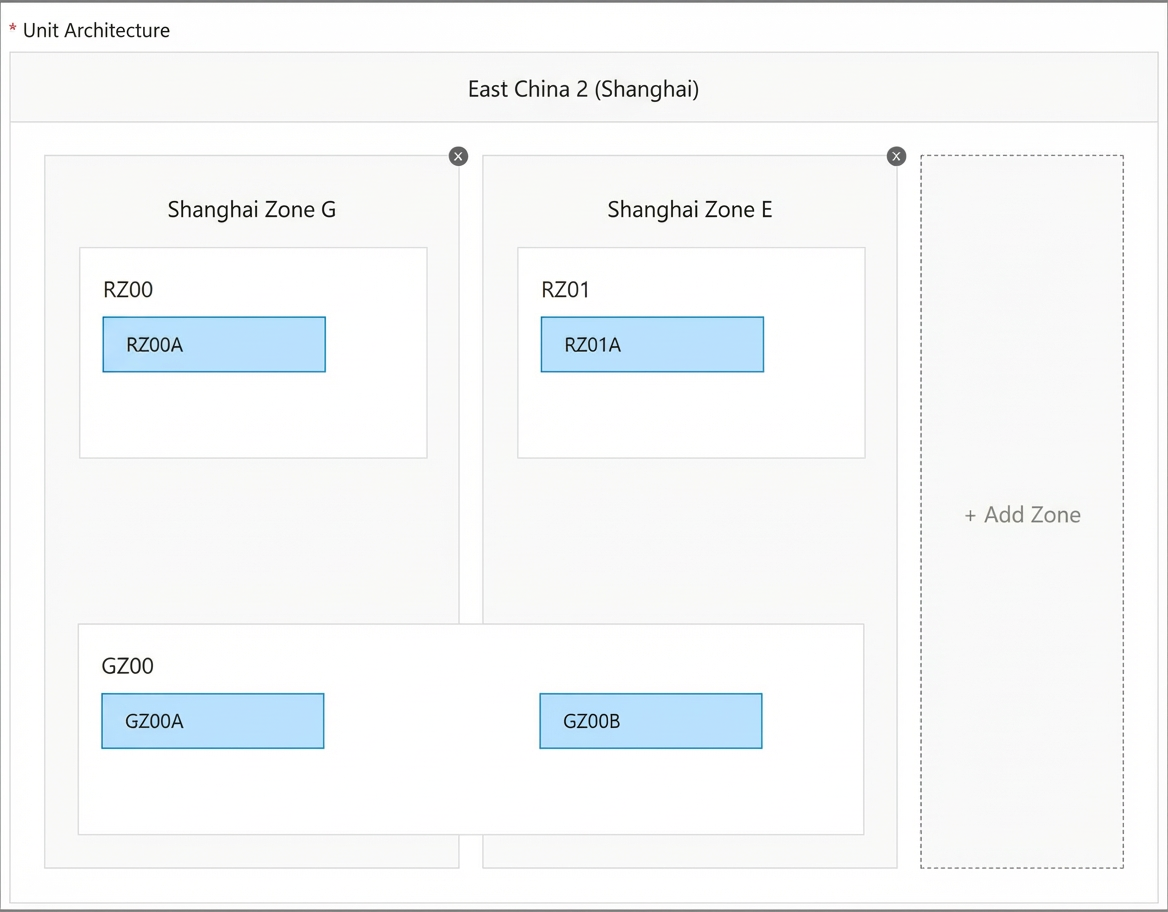This screenshot has height=912, width=1168.
Task: Click the plus symbol beside Add Zone
Action: point(970,516)
